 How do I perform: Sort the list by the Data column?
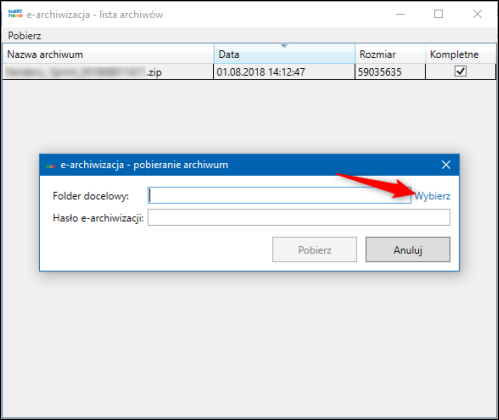tap(284, 54)
